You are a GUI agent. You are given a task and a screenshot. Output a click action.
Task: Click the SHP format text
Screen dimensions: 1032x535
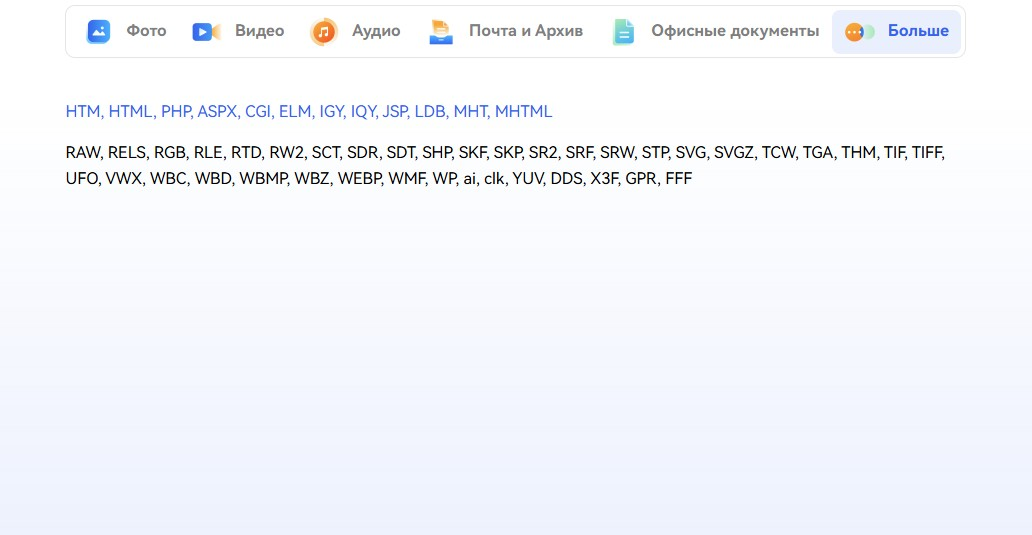point(436,153)
